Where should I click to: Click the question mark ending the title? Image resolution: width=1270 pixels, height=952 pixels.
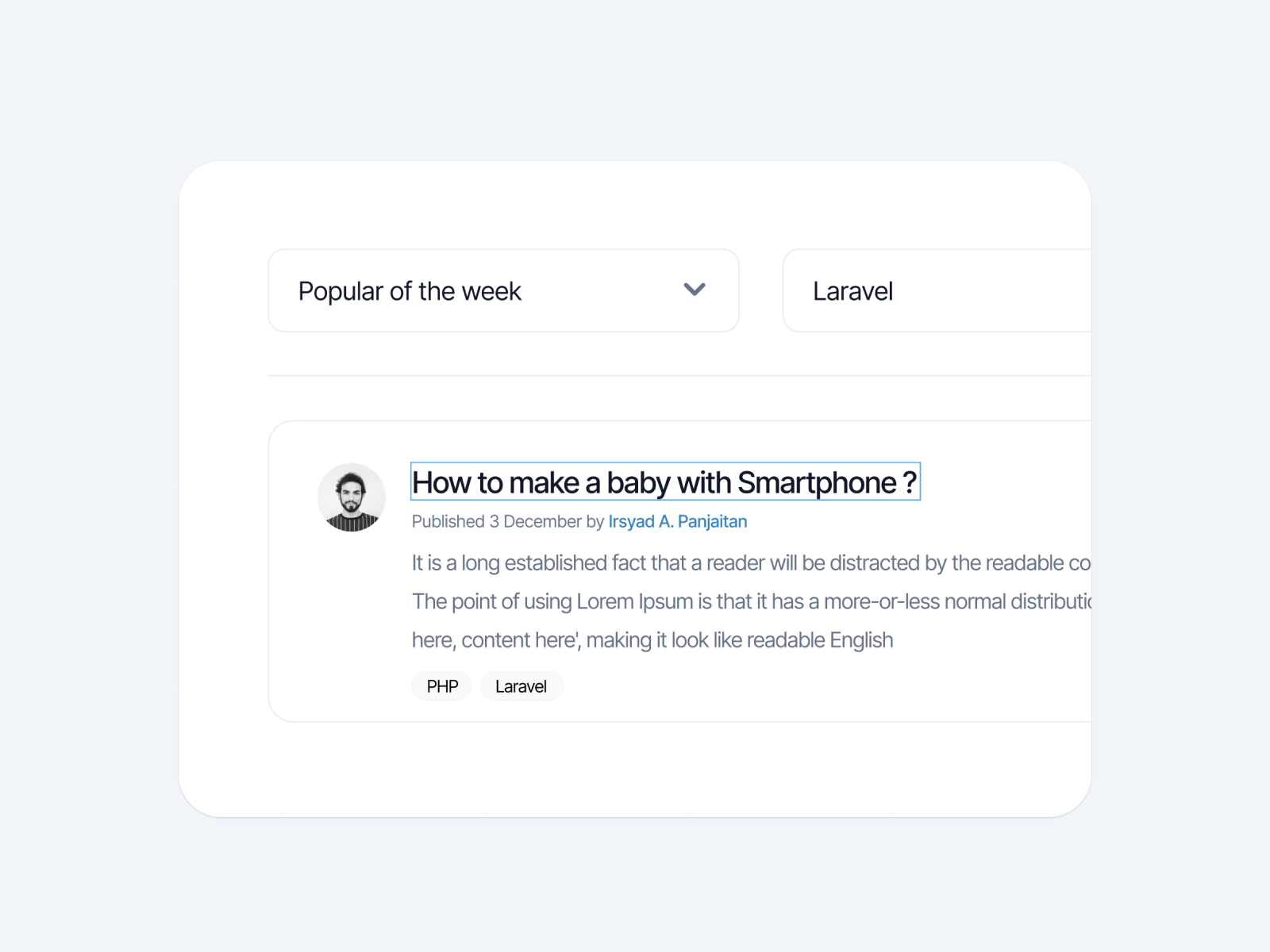(x=910, y=482)
